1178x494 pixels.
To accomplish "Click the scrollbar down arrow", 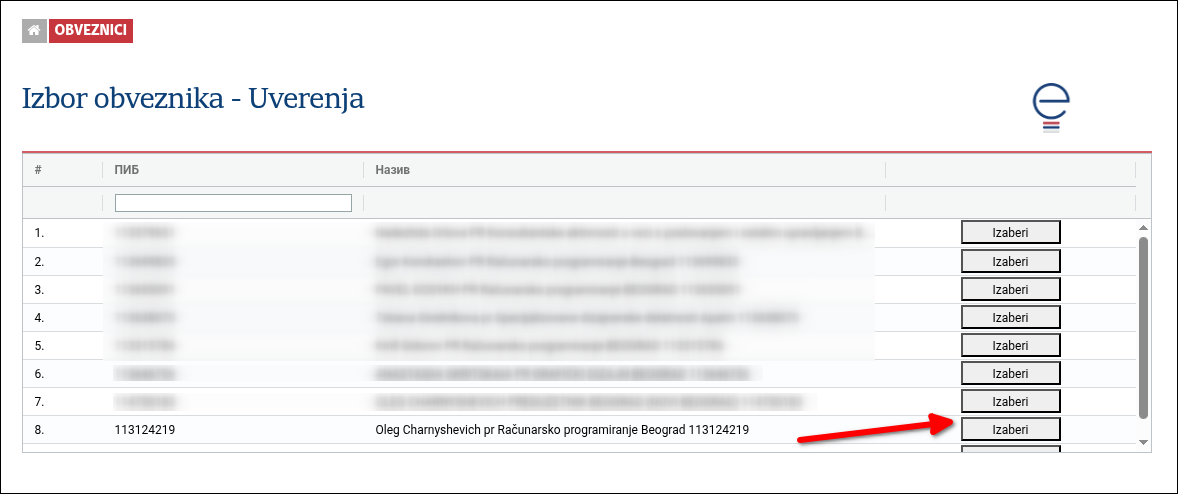I will click(1144, 442).
